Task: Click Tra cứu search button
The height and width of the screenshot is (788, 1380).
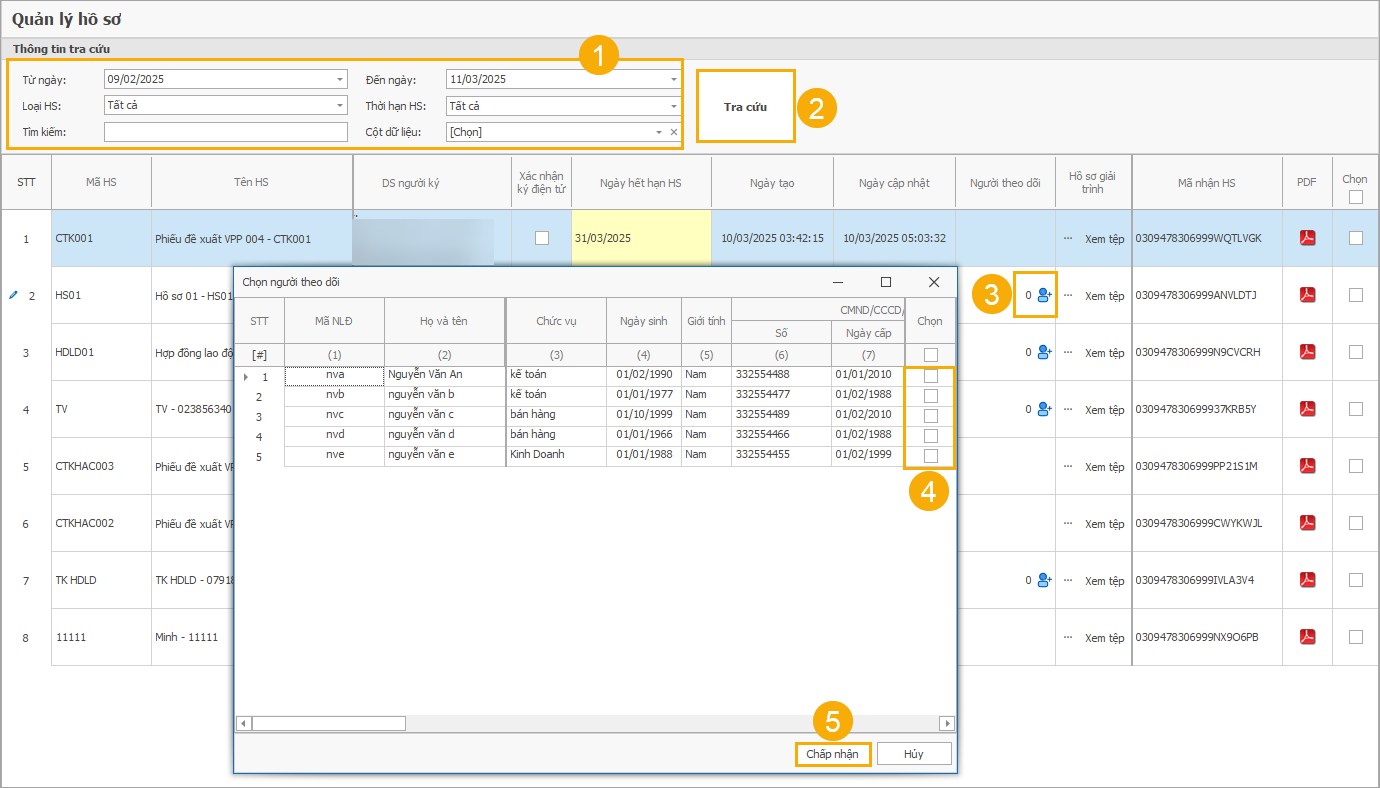Action: pos(745,106)
